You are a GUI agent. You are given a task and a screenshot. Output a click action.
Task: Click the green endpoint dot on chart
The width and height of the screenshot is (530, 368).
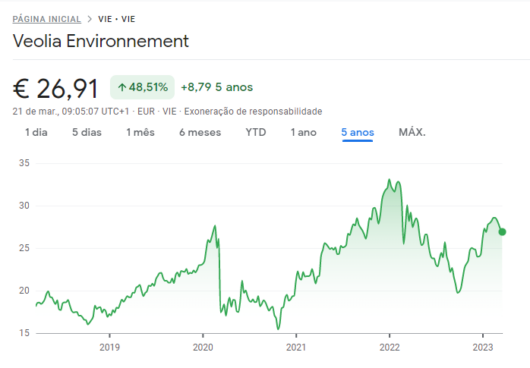pyautogui.click(x=502, y=232)
